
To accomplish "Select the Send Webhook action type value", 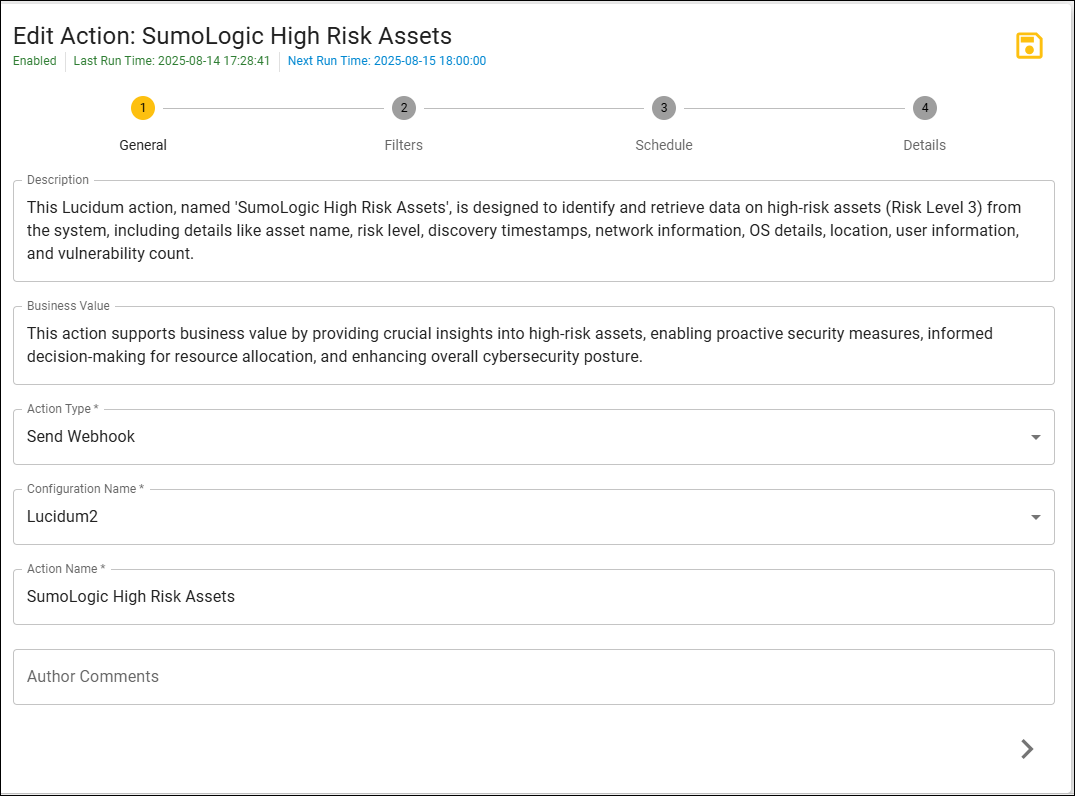I will [81, 437].
